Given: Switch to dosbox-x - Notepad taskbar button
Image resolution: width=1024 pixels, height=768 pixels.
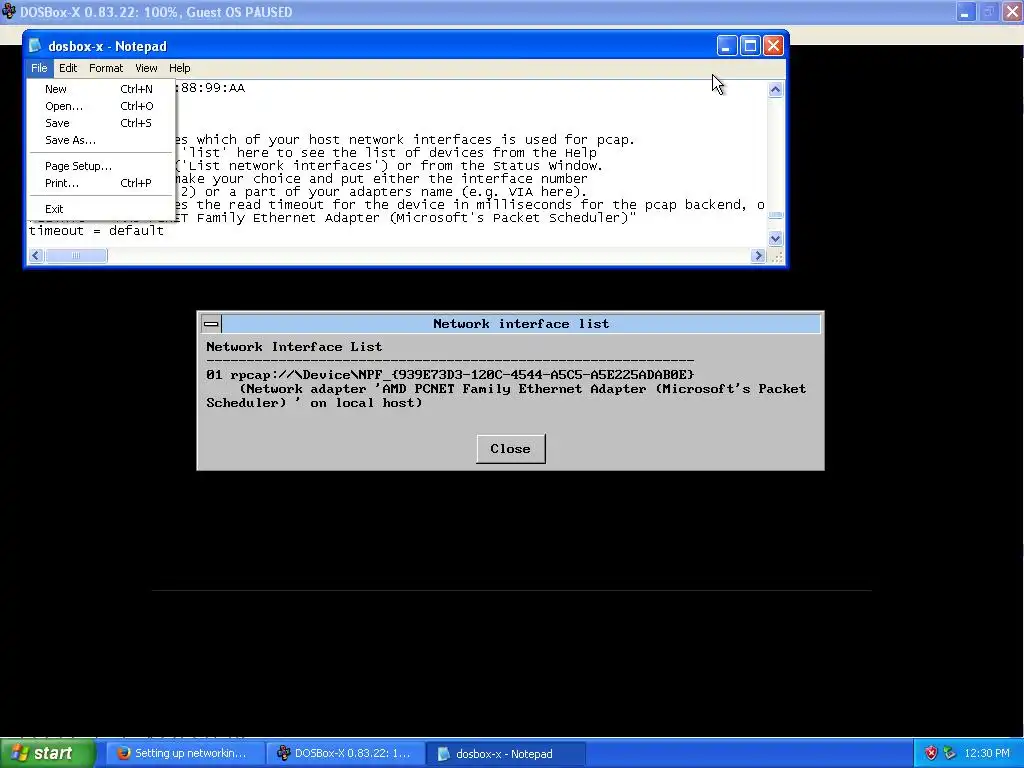Looking at the screenshot, I should [506, 754].
